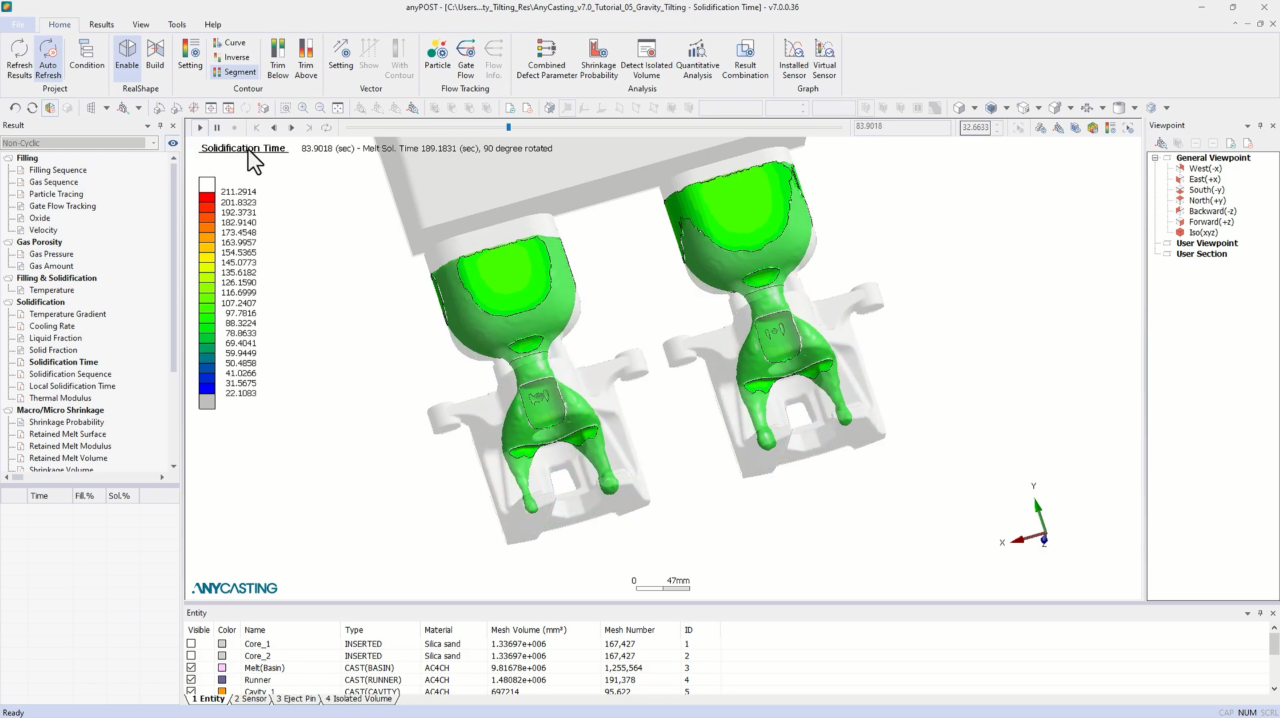Open Quantitative Analysis
This screenshot has height=718, width=1280.
click(697, 59)
